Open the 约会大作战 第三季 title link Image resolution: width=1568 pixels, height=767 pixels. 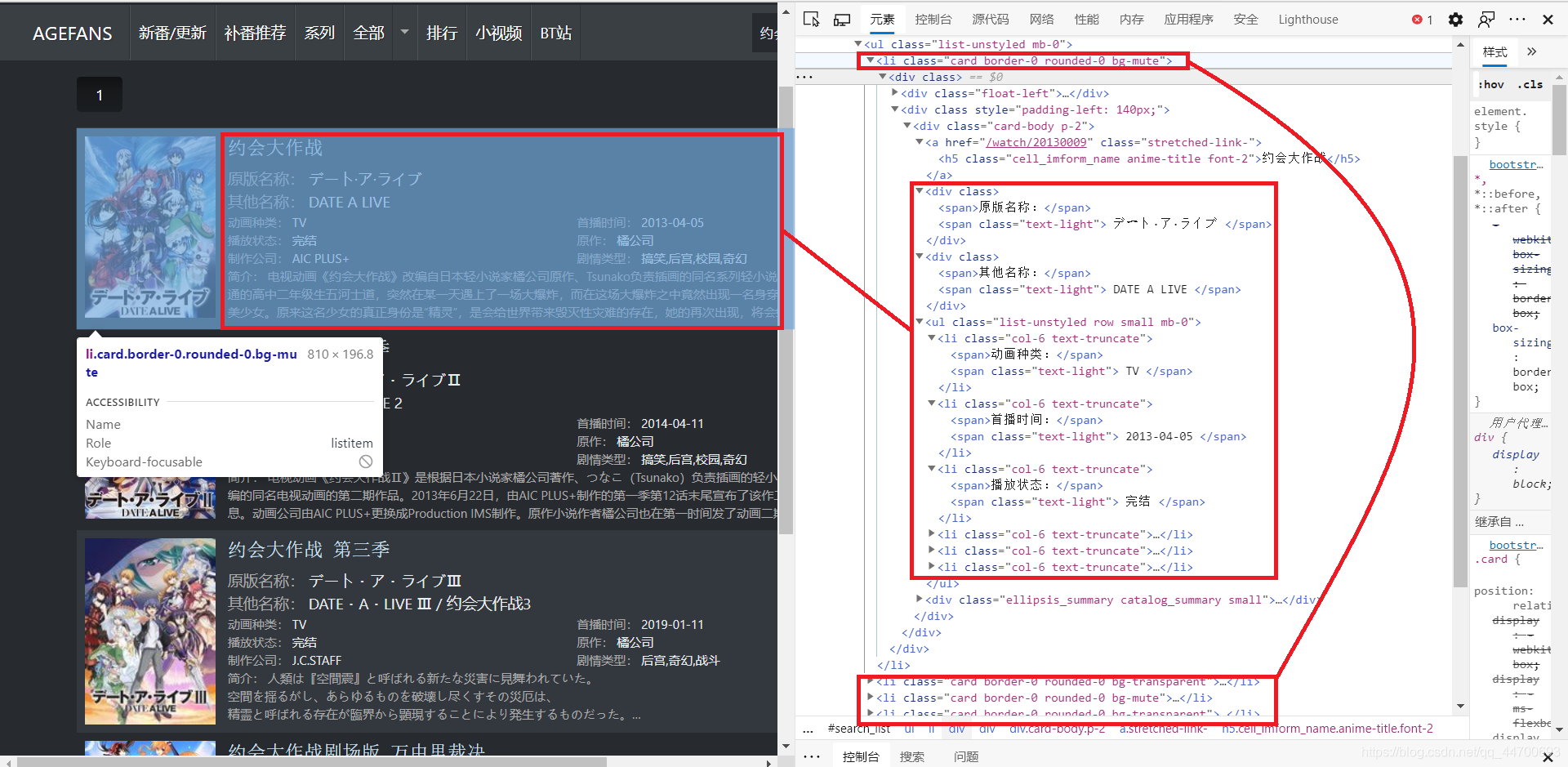click(x=309, y=550)
